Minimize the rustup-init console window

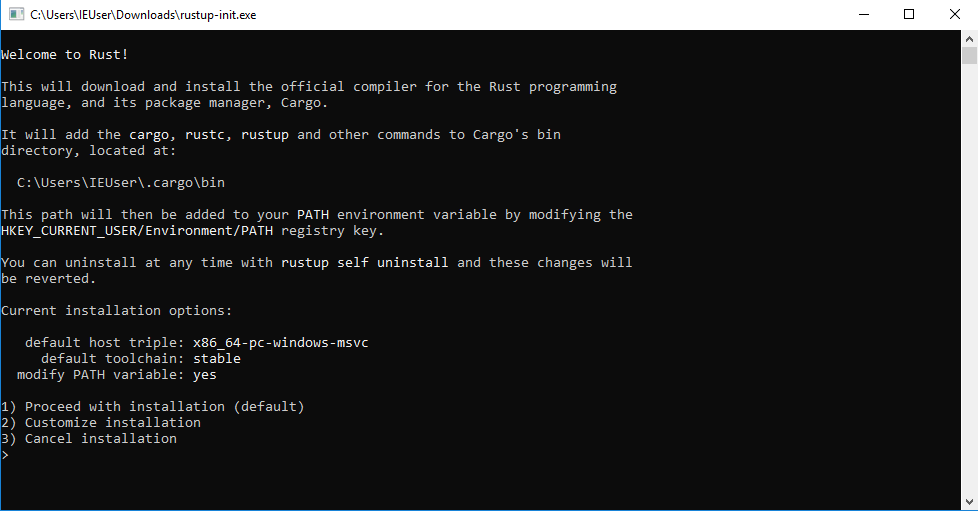[864, 14]
